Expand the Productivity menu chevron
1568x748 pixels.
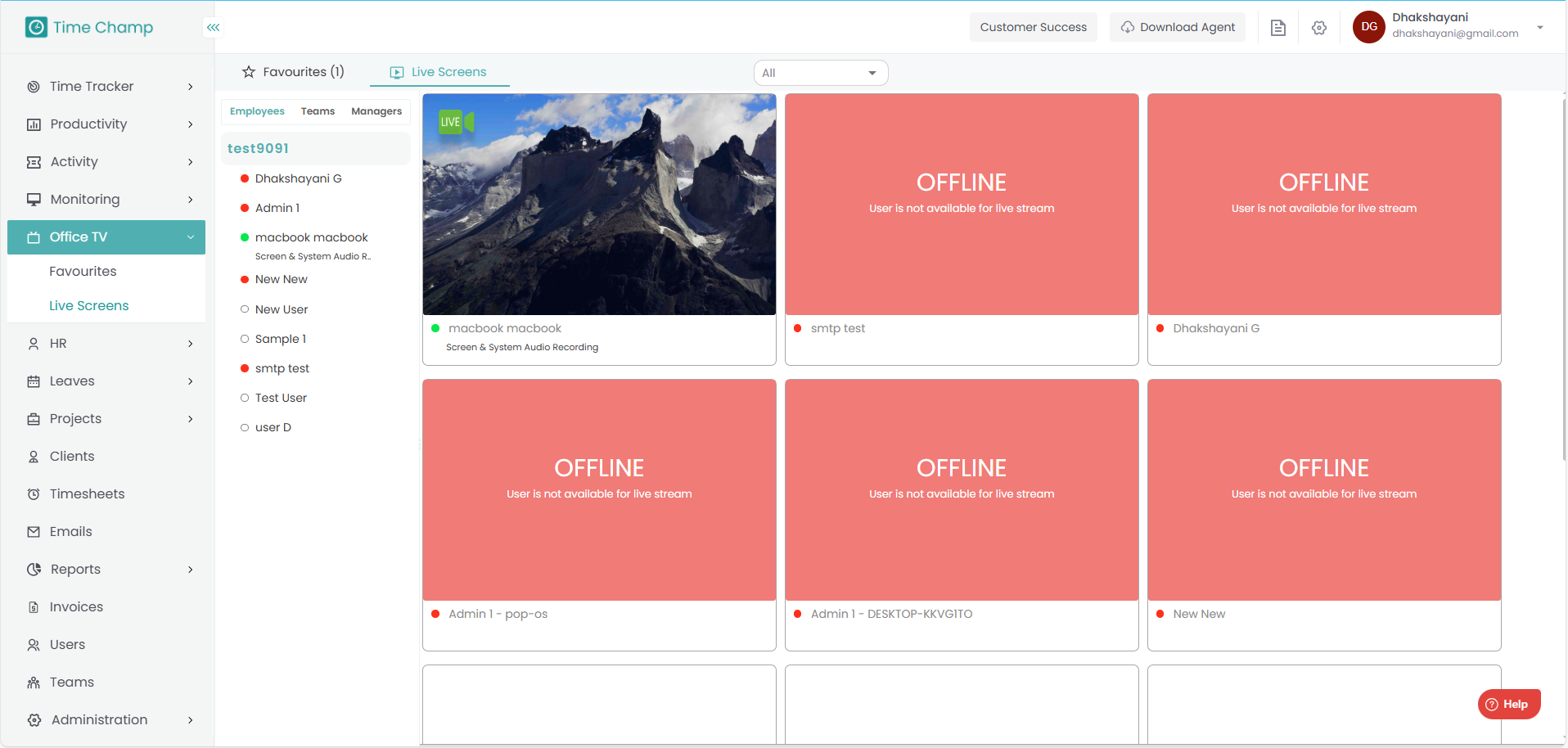(191, 124)
